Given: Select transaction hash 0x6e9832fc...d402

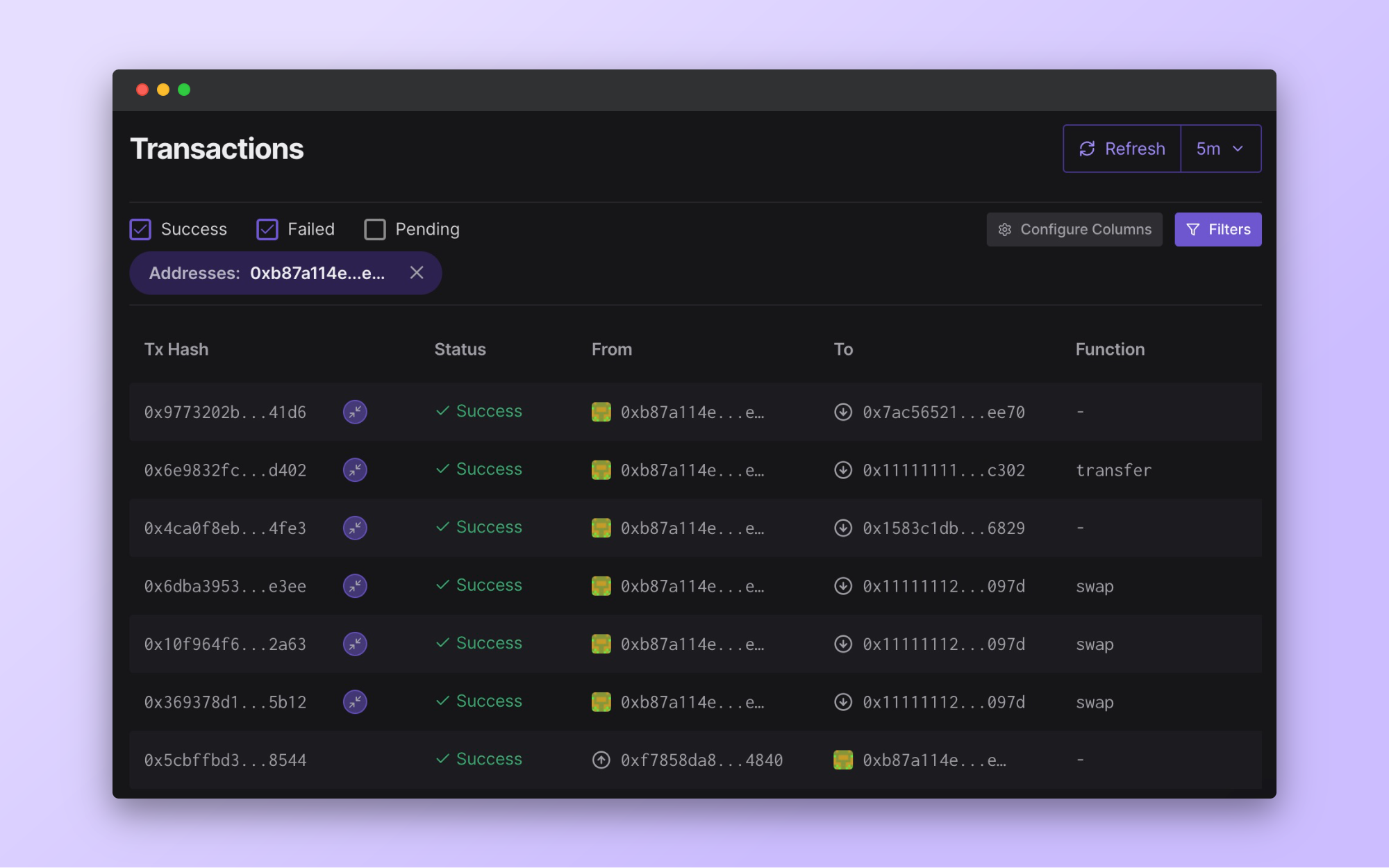Looking at the screenshot, I should point(225,470).
